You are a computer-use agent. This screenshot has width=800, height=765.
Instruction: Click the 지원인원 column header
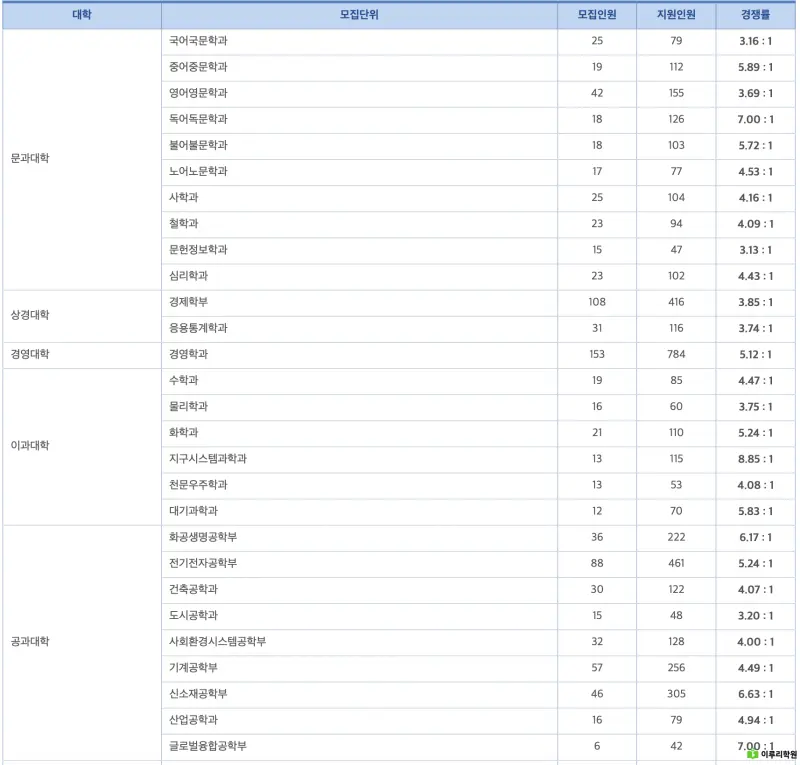pos(676,15)
